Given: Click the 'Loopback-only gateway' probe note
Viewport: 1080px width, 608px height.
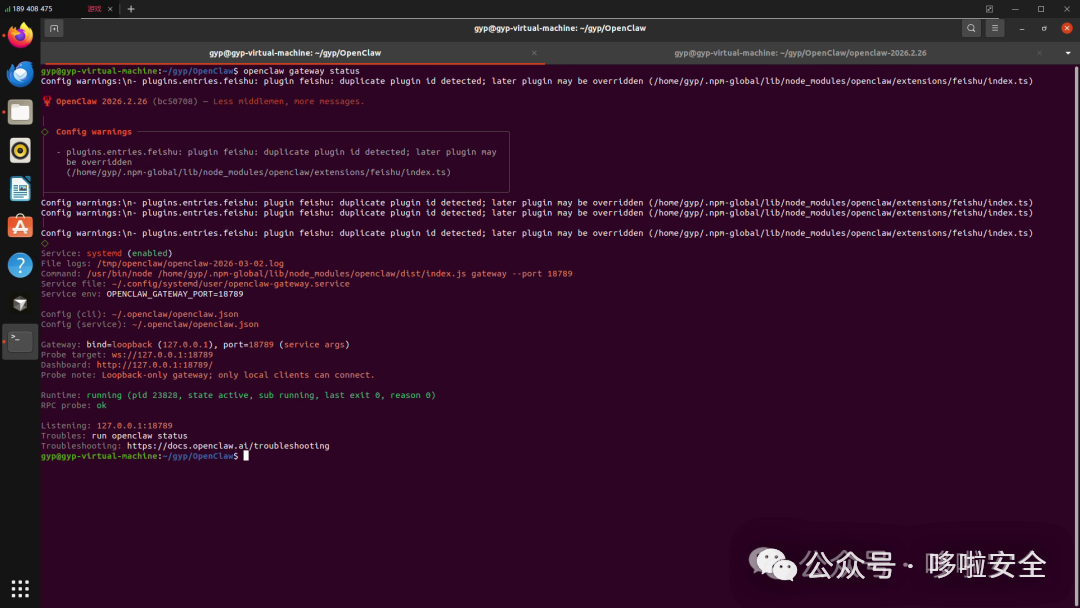Looking at the screenshot, I should pos(238,375).
